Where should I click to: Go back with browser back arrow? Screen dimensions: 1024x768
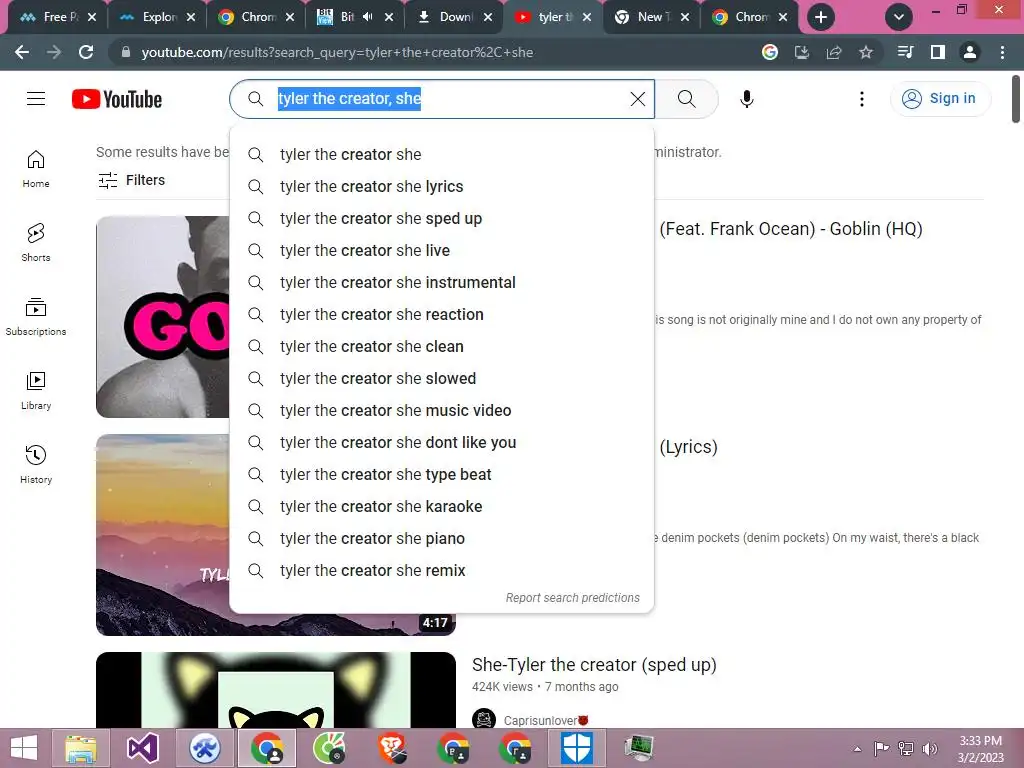(22, 52)
